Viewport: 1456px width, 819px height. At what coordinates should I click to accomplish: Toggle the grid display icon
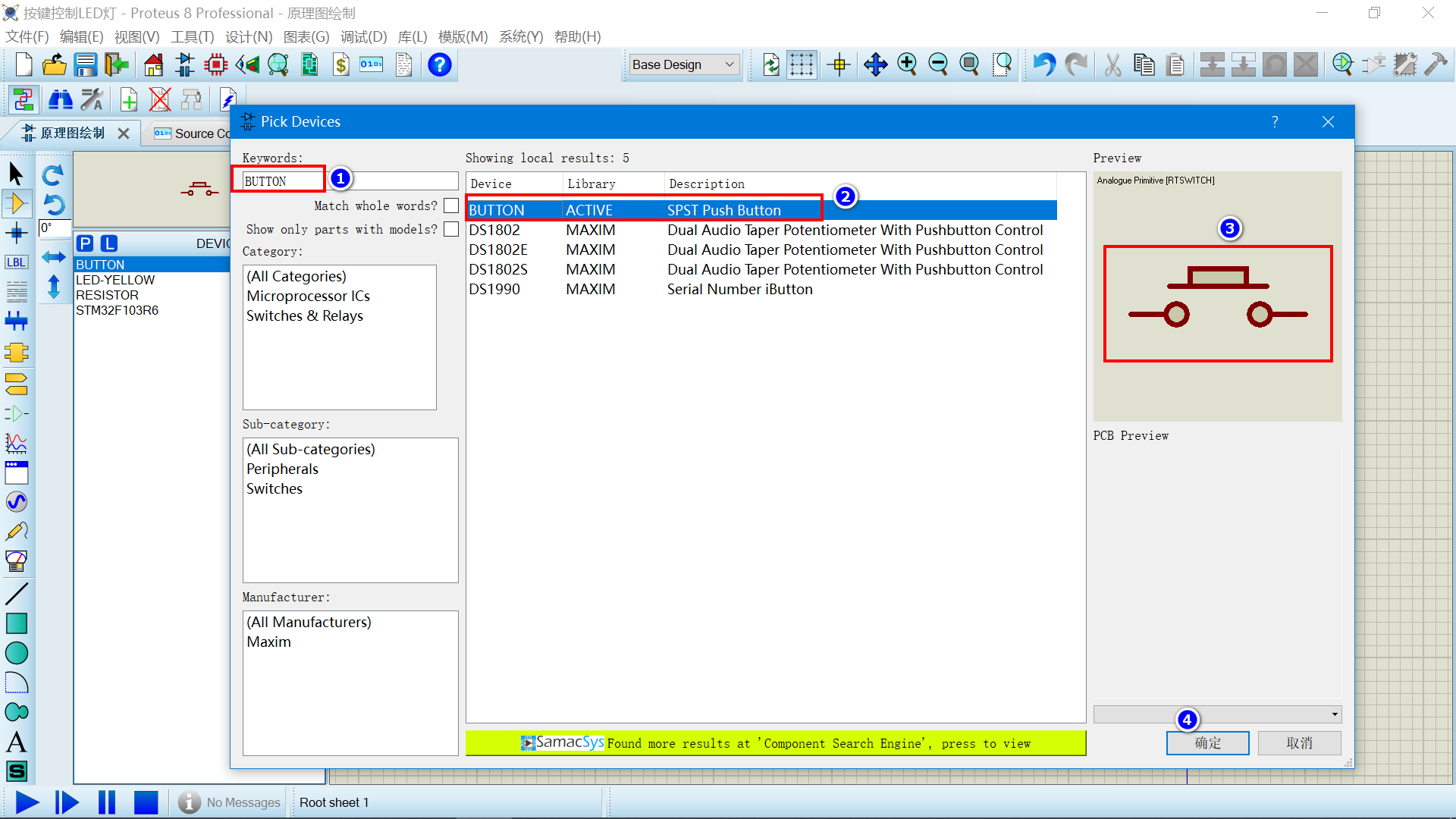pyautogui.click(x=801, y=64)
